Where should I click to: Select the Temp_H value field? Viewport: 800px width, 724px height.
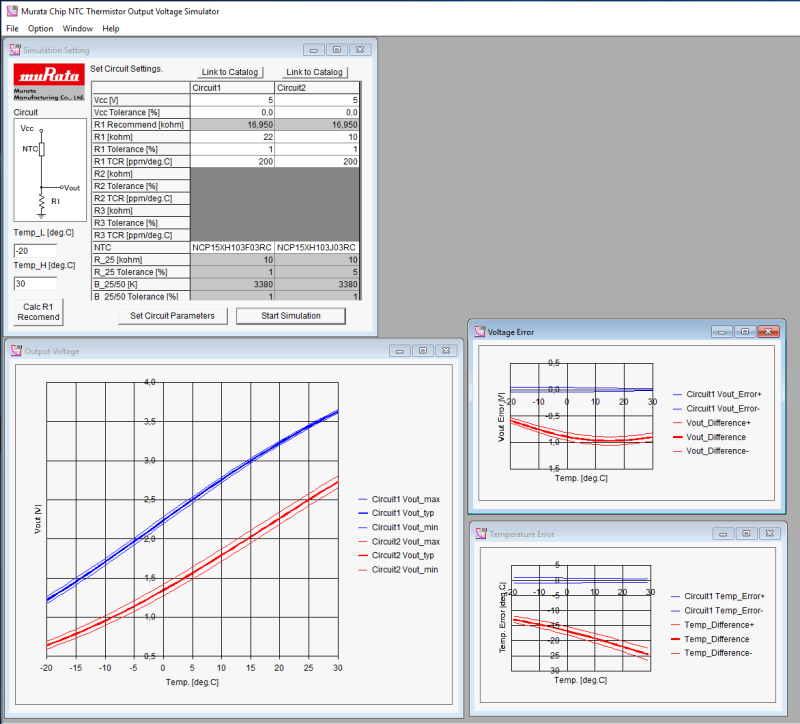35,283
